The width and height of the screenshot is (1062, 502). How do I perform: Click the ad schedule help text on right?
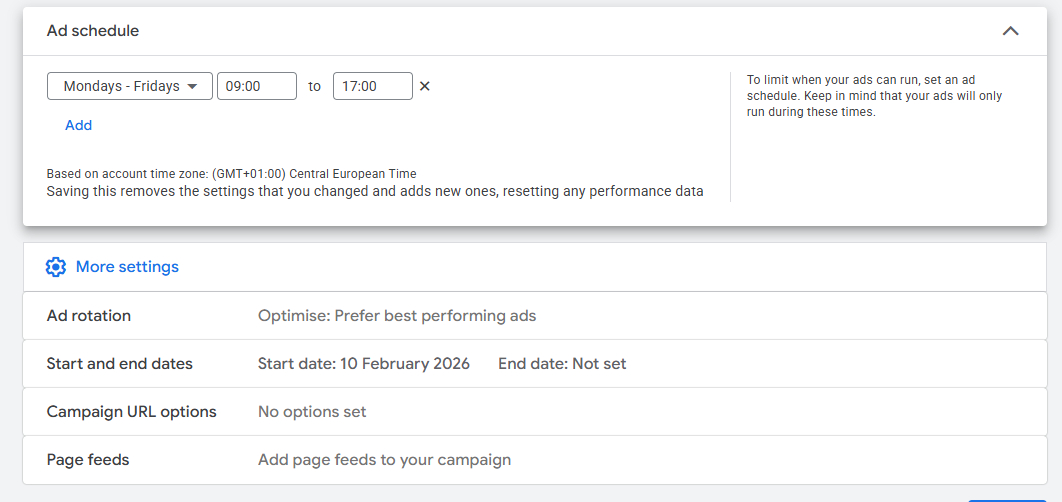tap(874, 96)
